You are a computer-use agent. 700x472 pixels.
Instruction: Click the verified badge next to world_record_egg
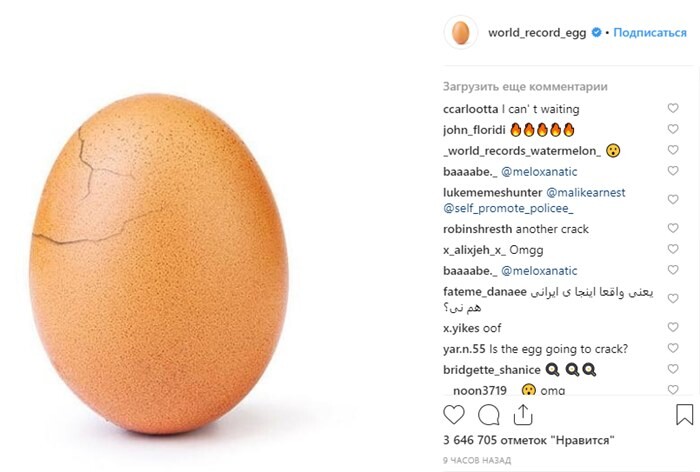click(x=596, y=32)
